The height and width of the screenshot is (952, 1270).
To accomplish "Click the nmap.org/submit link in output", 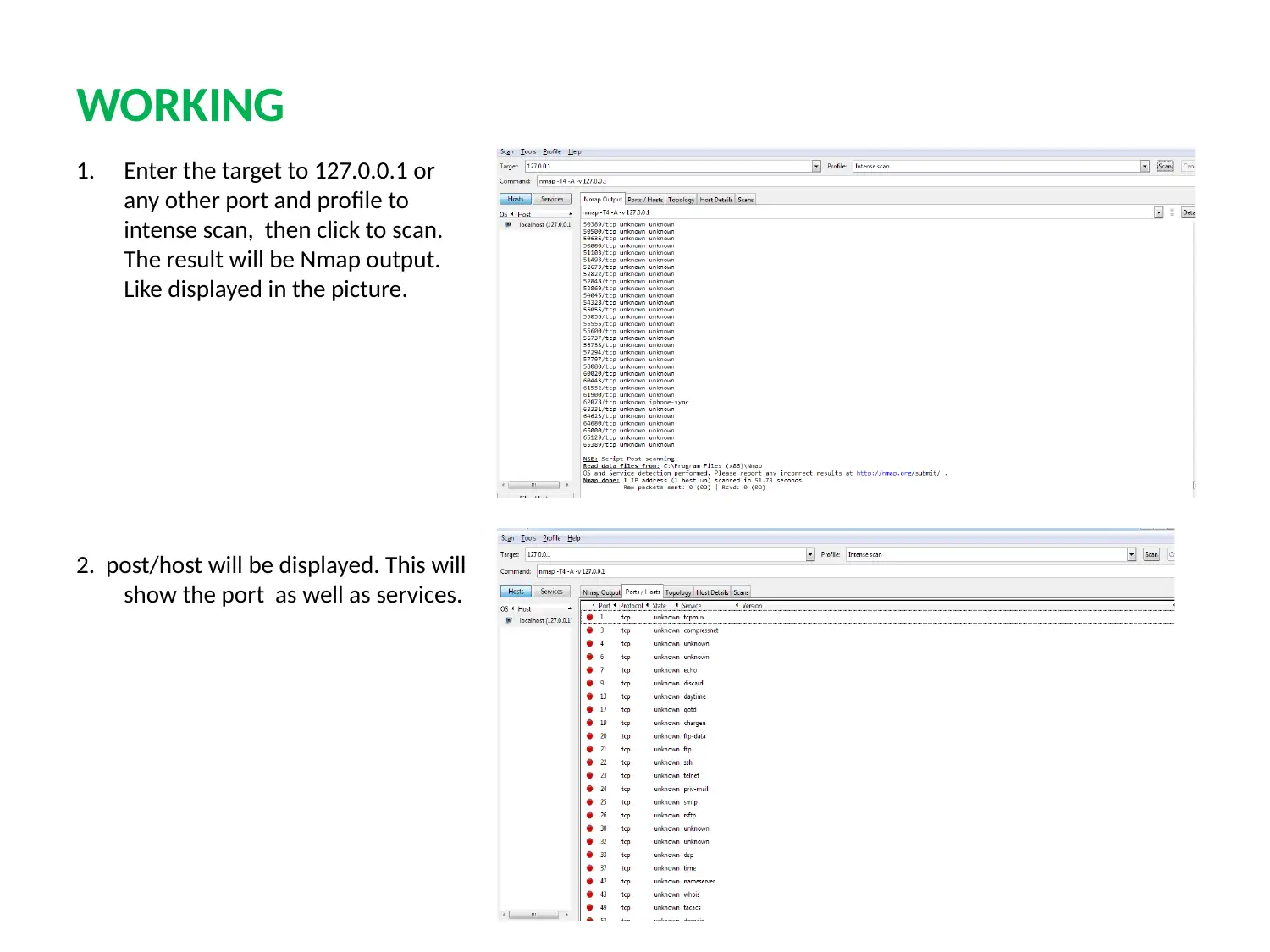I will [x=897, y=474].
